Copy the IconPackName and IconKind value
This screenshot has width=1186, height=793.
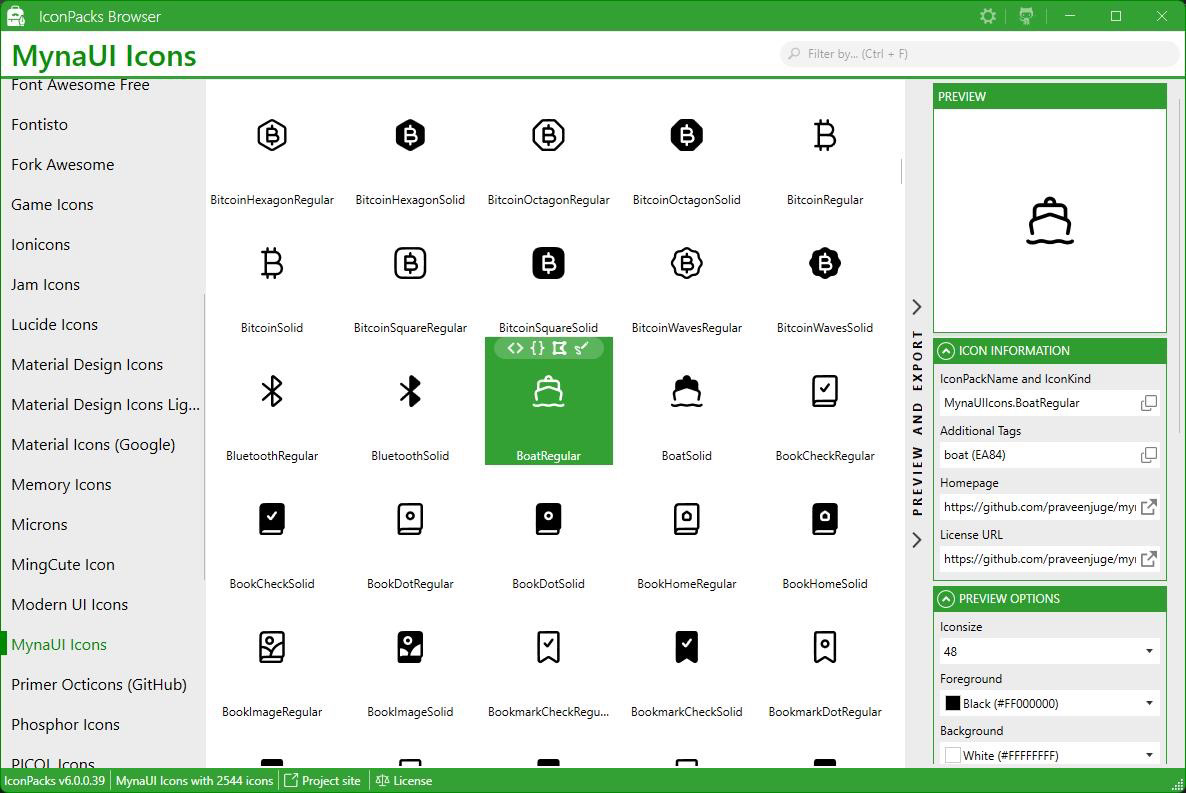coord(1148,403)
